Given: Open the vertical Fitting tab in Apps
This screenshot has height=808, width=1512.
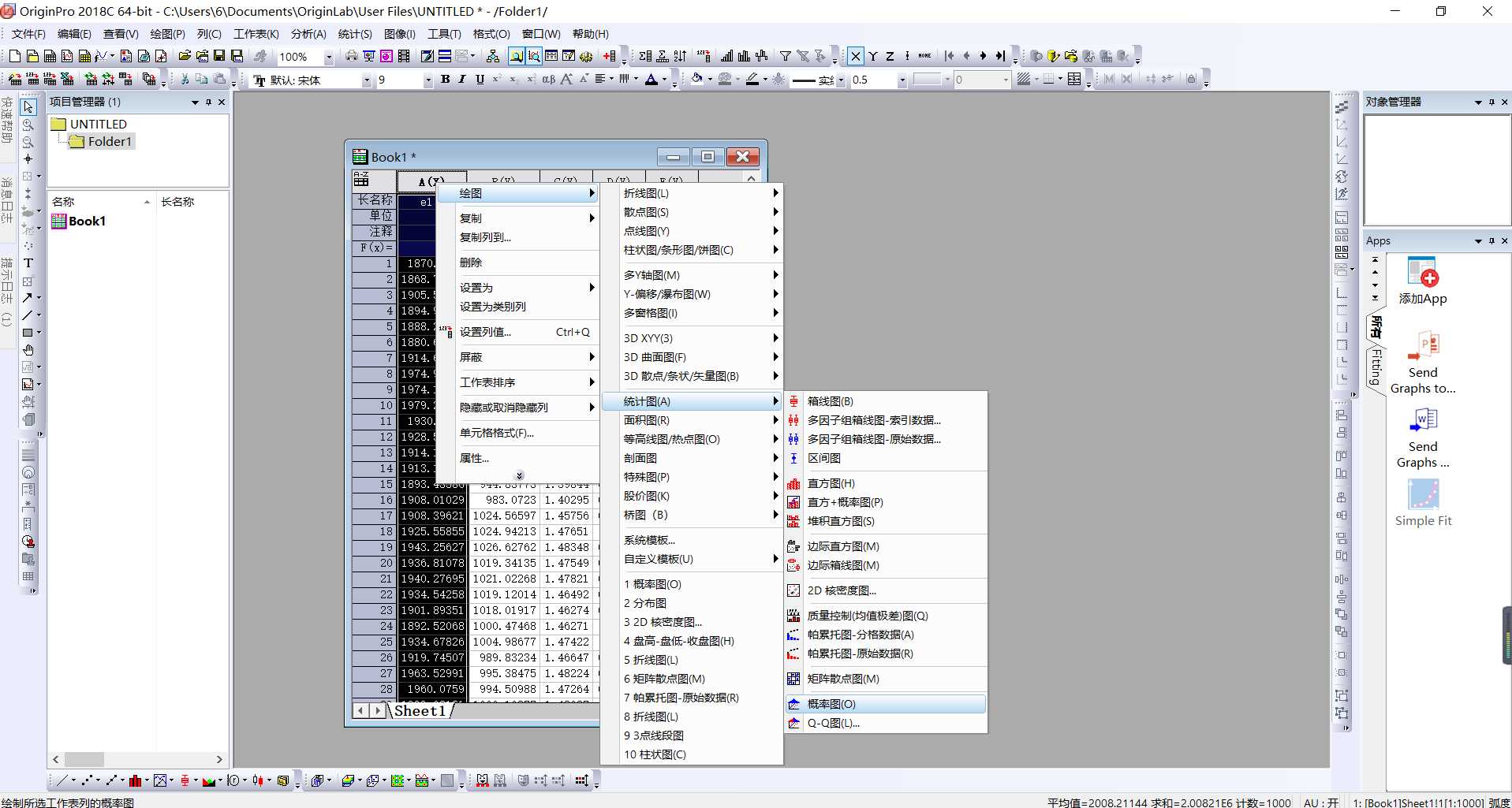Looking at the screenshot, I should pyautogui.click(x=1376, y=367).
